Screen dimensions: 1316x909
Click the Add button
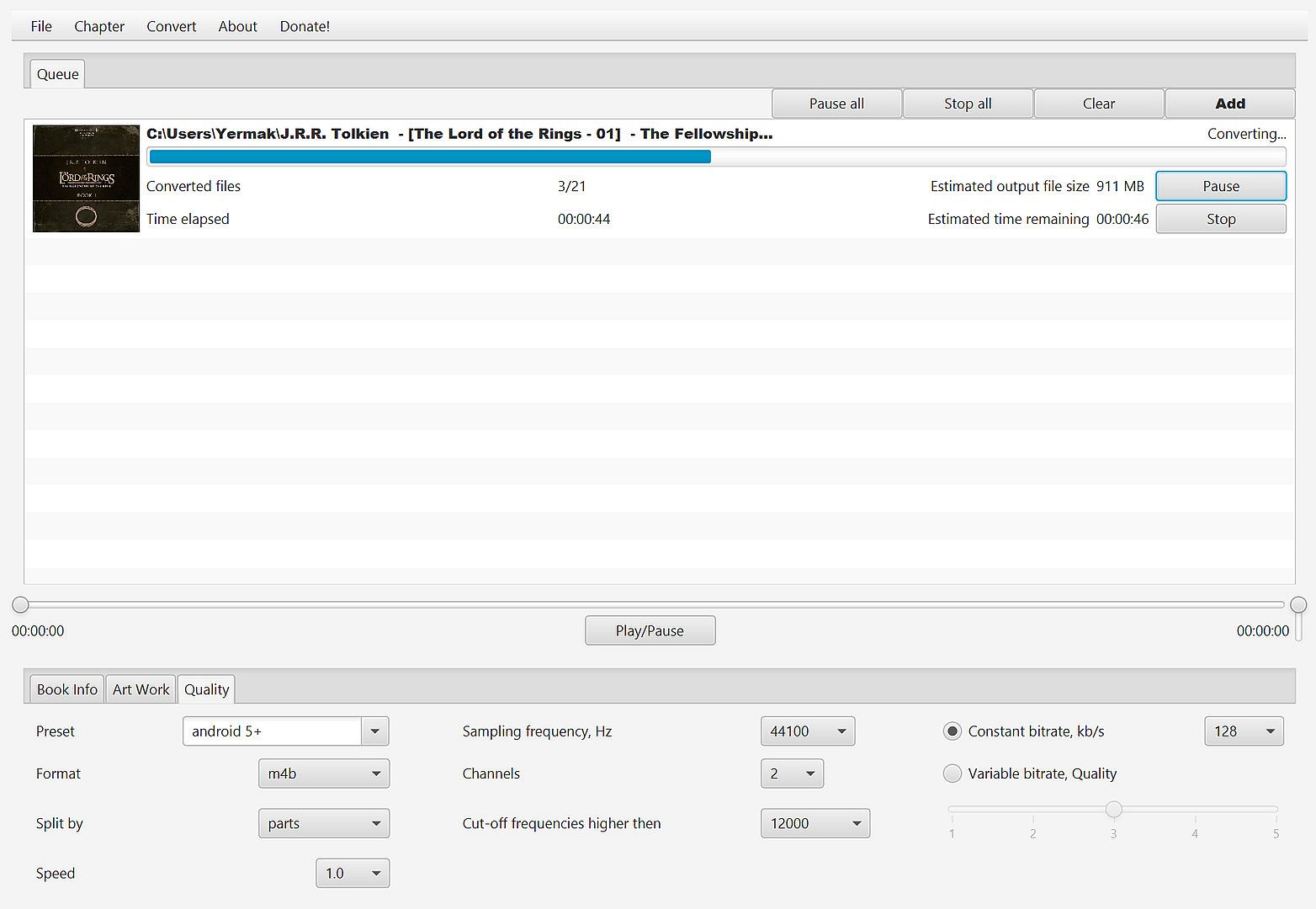[x=1230, y=104]
